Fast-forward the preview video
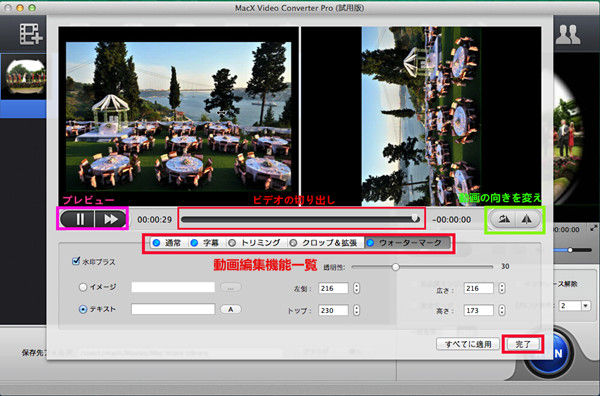 pyautogui.click(x=111, y=219)
